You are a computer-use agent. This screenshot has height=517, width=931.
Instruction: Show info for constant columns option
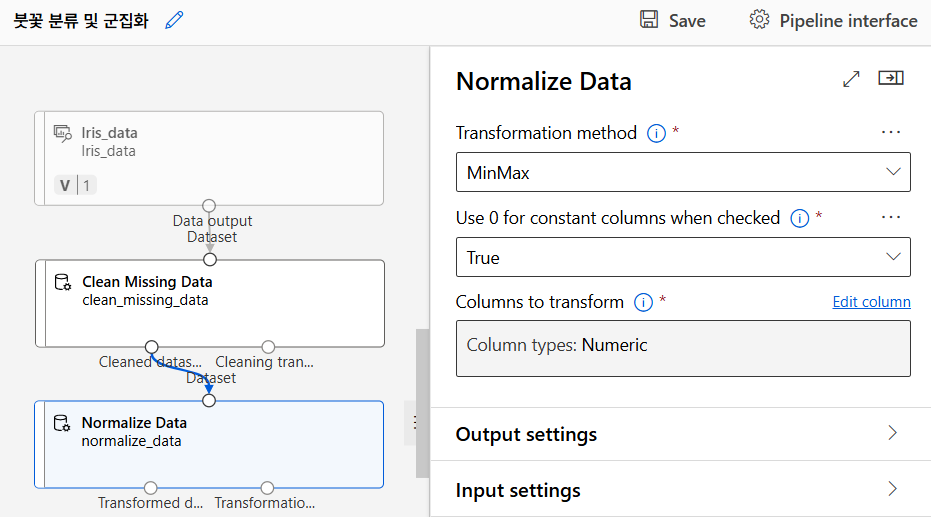(x=799, y=218)
